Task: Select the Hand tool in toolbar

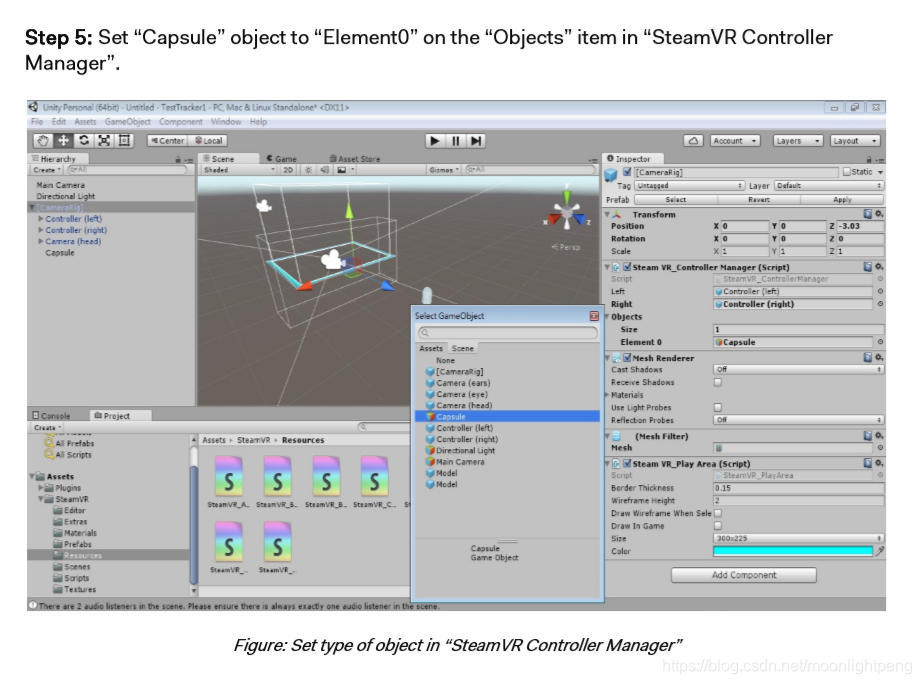Action: [43, 141]
